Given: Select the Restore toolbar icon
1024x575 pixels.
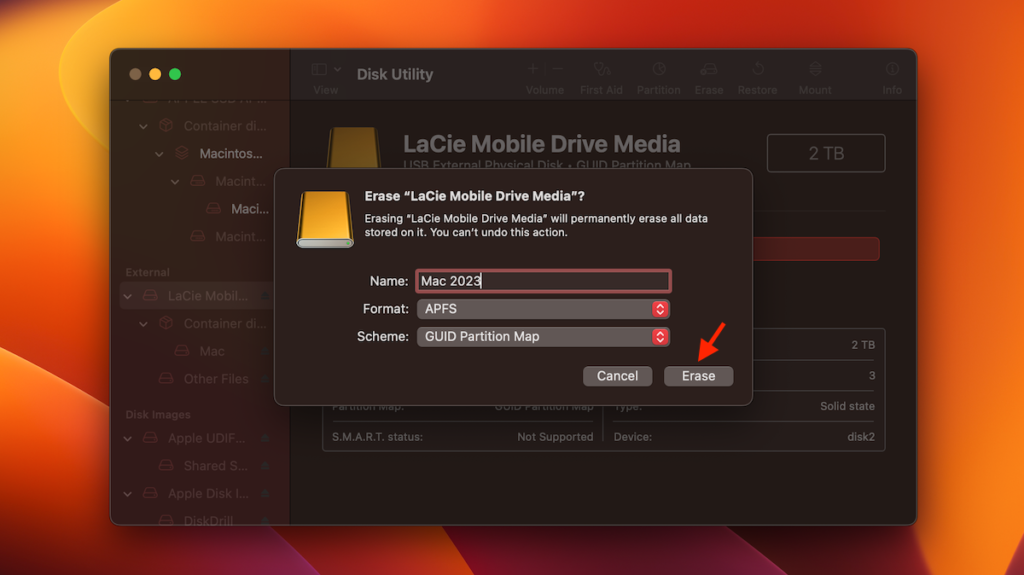Looking at the screenshot, I should point(757,70).
